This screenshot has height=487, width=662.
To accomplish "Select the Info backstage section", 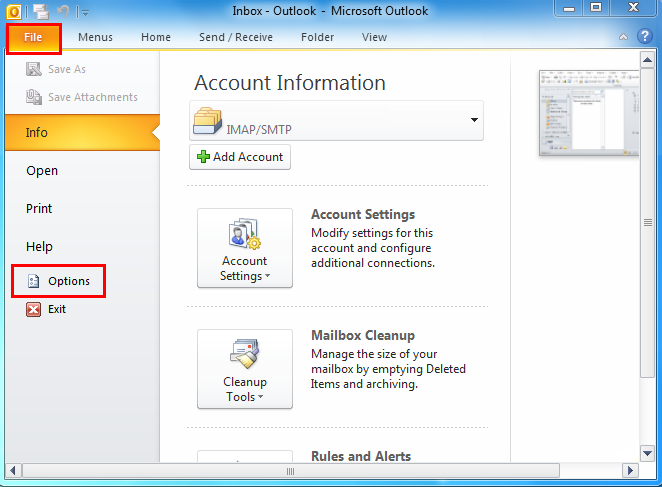I will [82, 132].
